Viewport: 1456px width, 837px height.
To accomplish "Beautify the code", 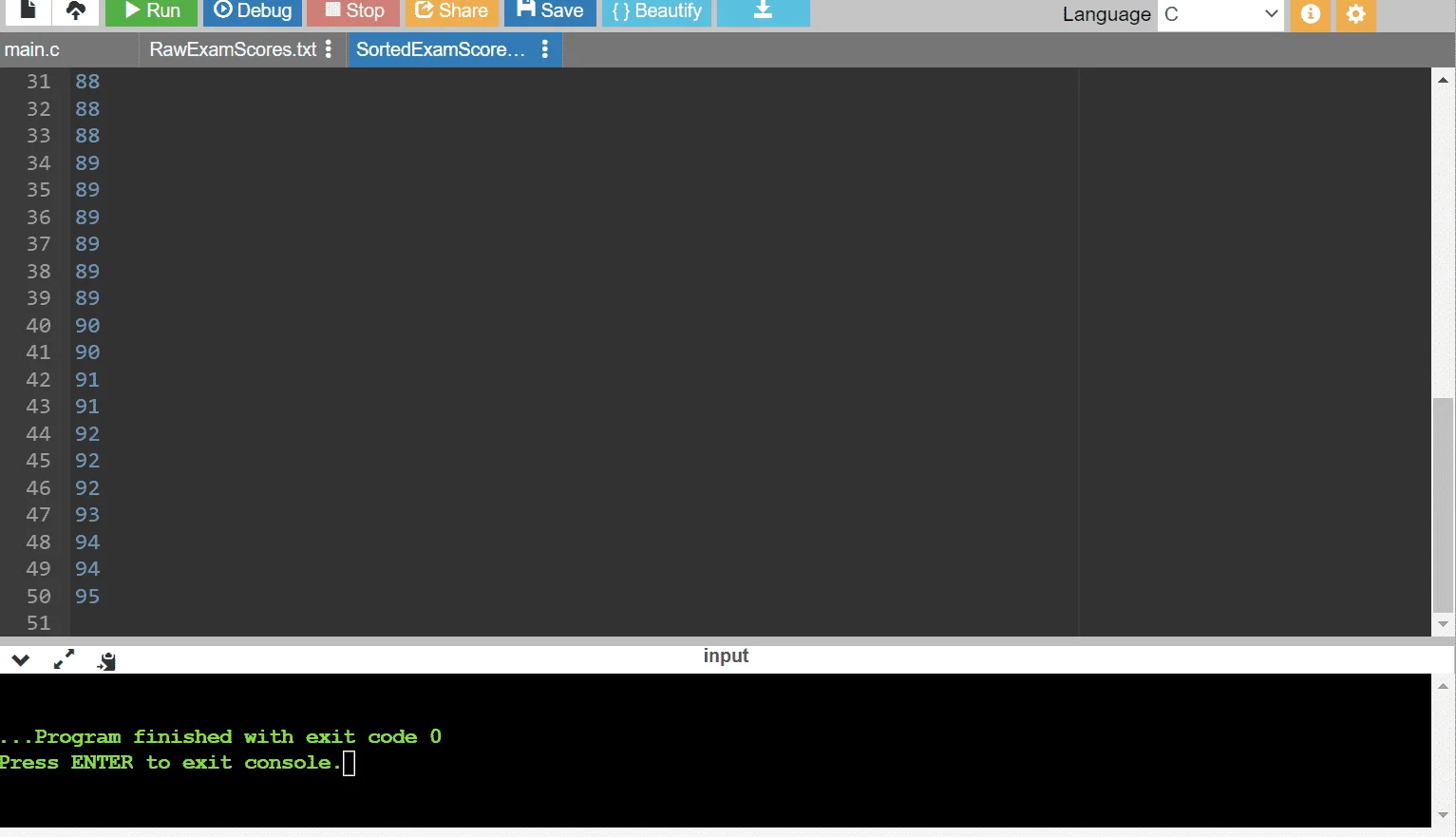I will point(656,11).
